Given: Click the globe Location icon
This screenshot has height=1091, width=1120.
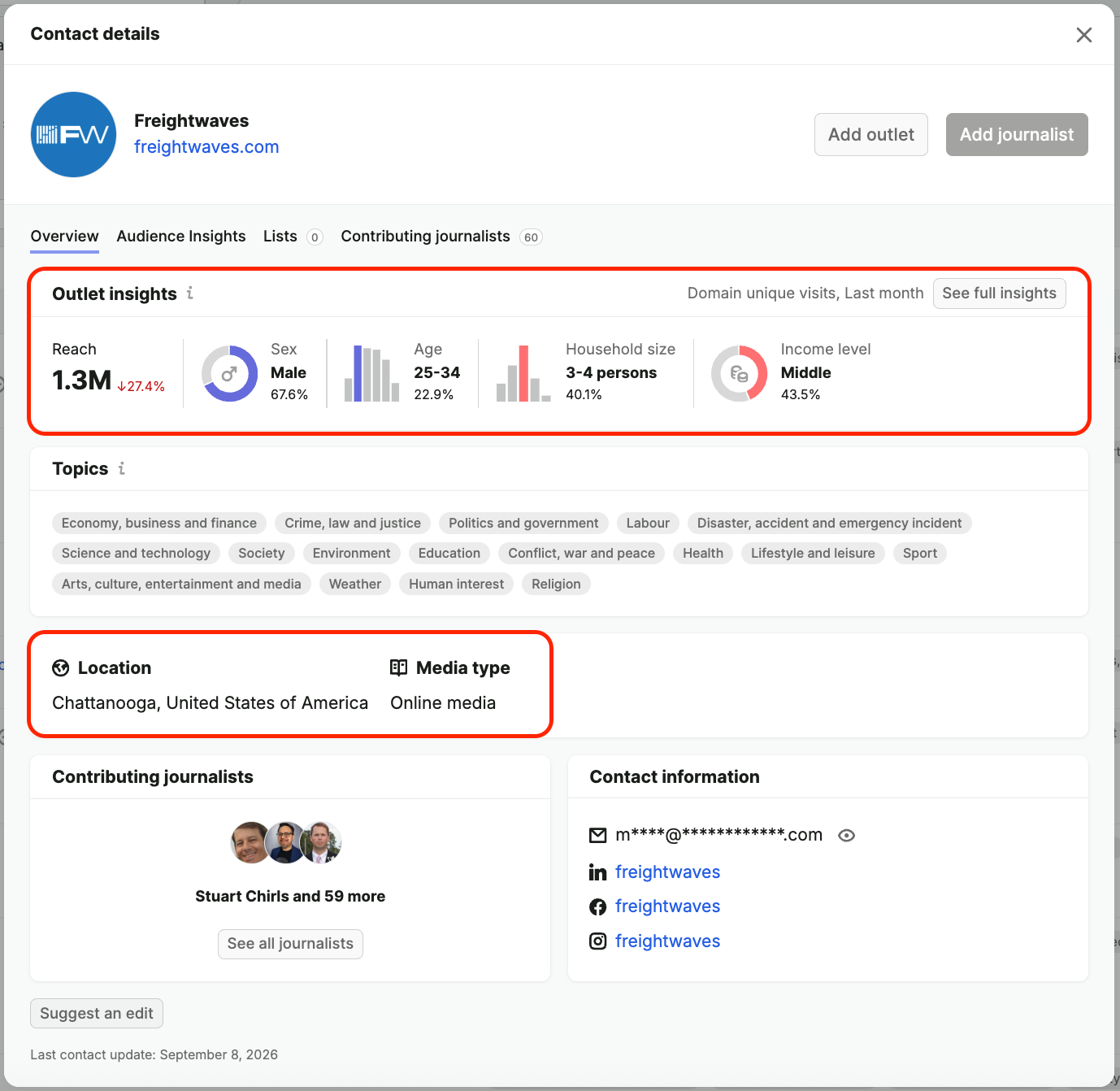Looking at the screenshot, I should [61, 668].
